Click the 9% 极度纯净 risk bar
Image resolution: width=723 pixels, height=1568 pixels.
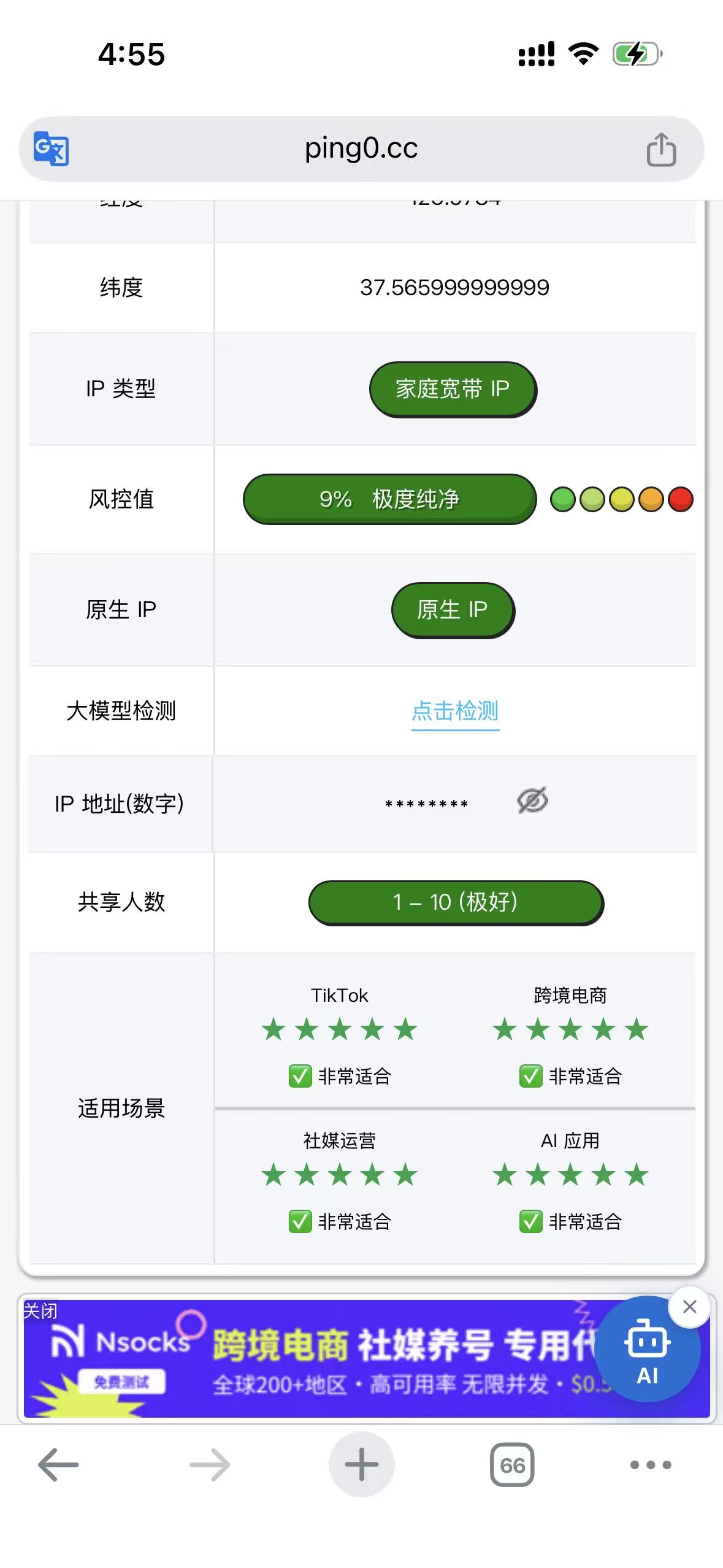coord(389,499)
